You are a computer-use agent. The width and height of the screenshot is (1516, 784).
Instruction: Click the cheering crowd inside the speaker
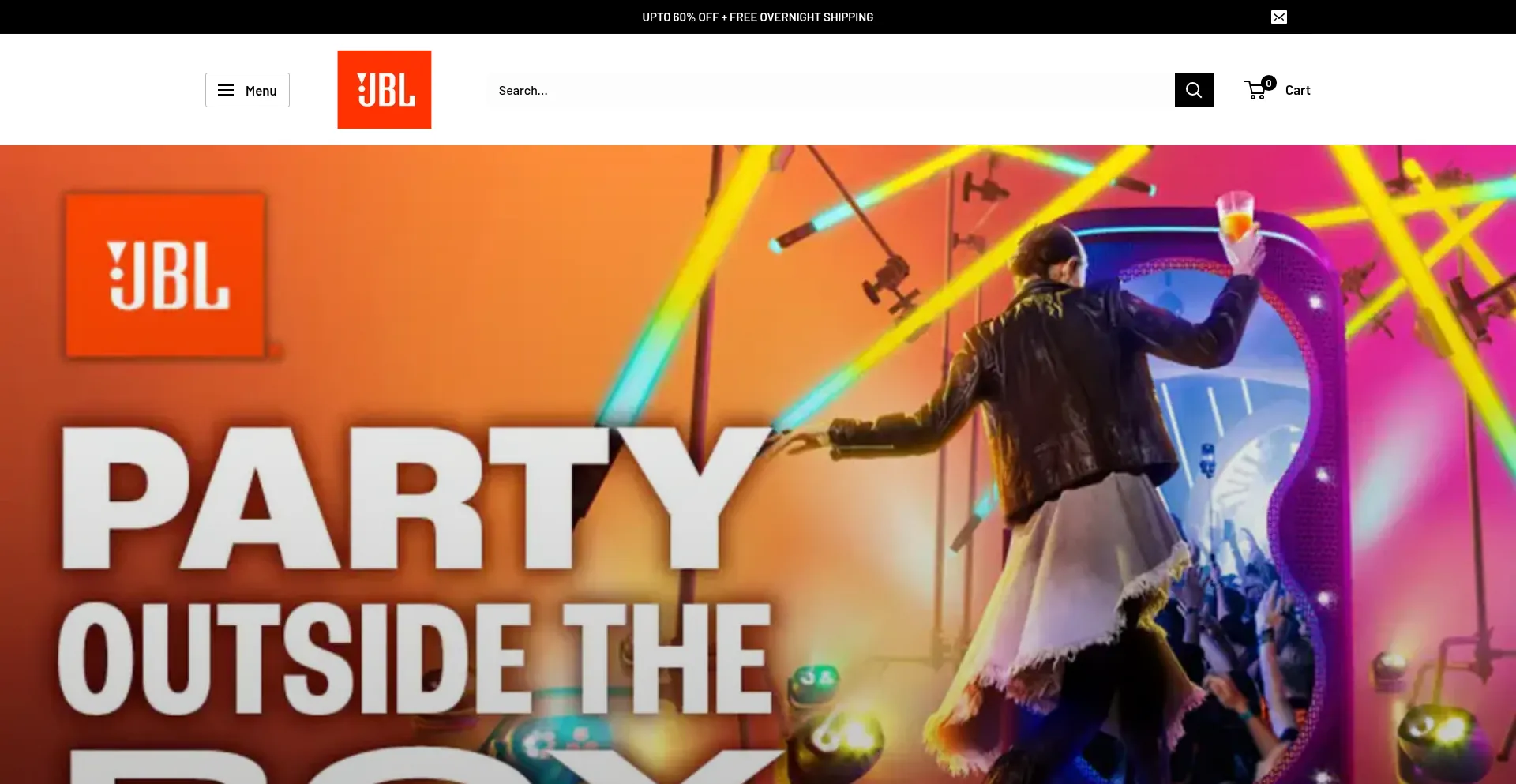click(x=1232, y=616)
